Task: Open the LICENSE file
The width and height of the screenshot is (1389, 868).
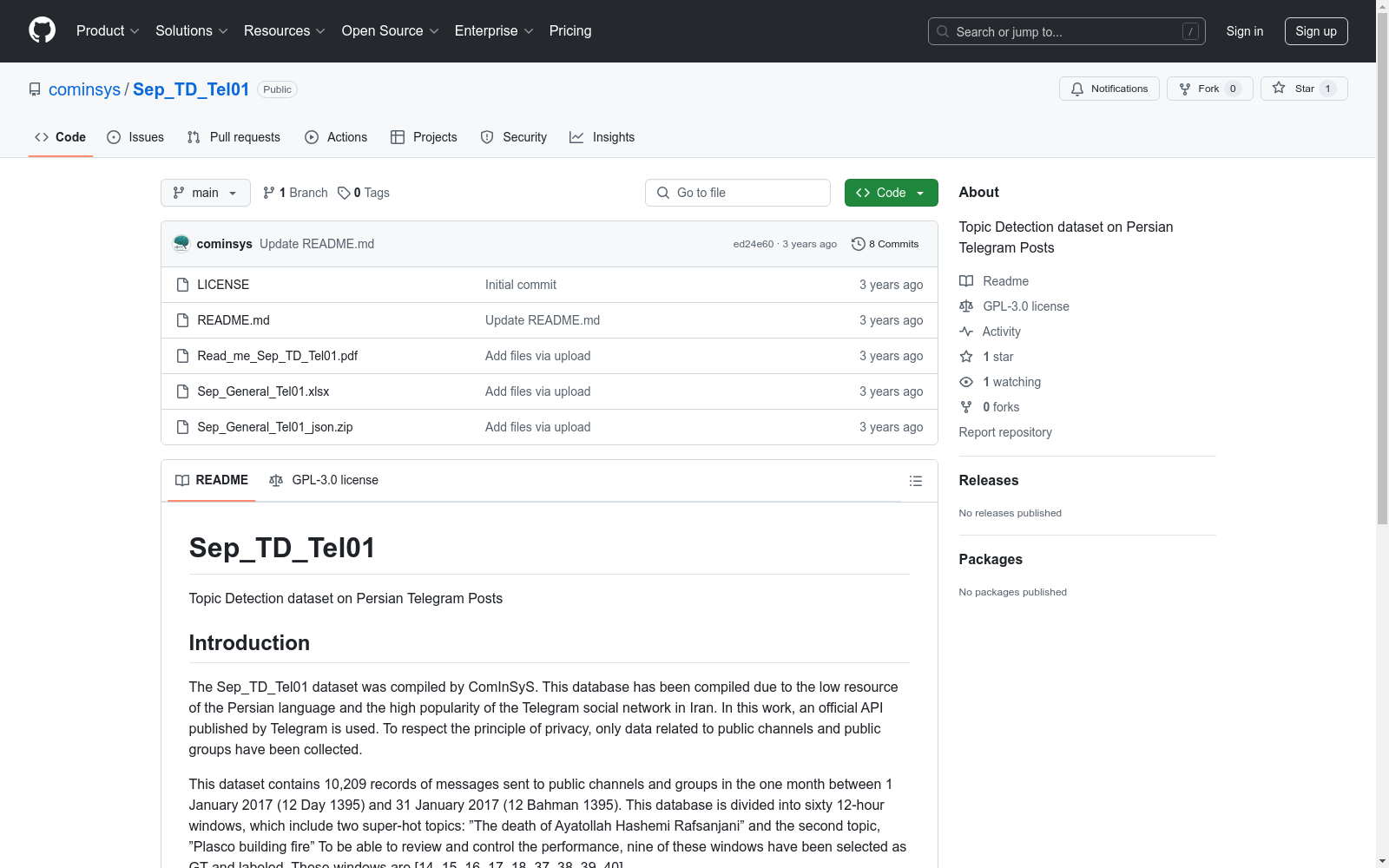Action: pyautogui.click(x=223, y=285)
